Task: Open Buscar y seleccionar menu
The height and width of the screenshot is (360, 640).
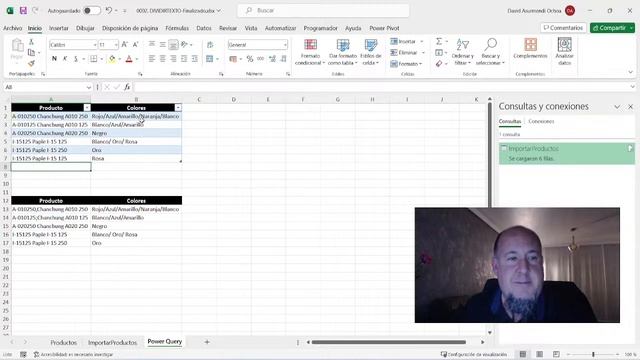Action: click(490, 52)
